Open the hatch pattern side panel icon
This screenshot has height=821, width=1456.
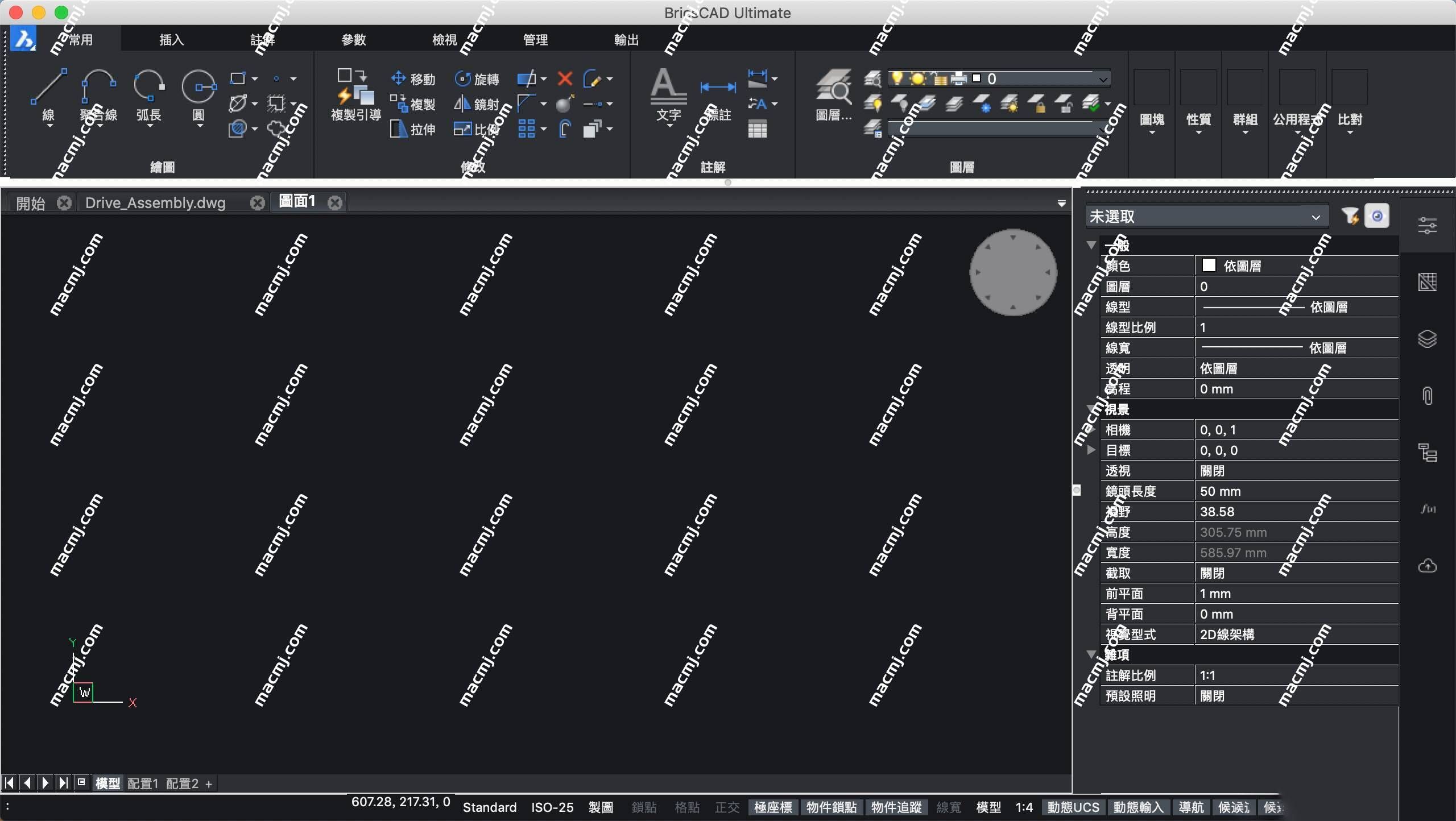pyautogui.click(x=1428, y=282)
